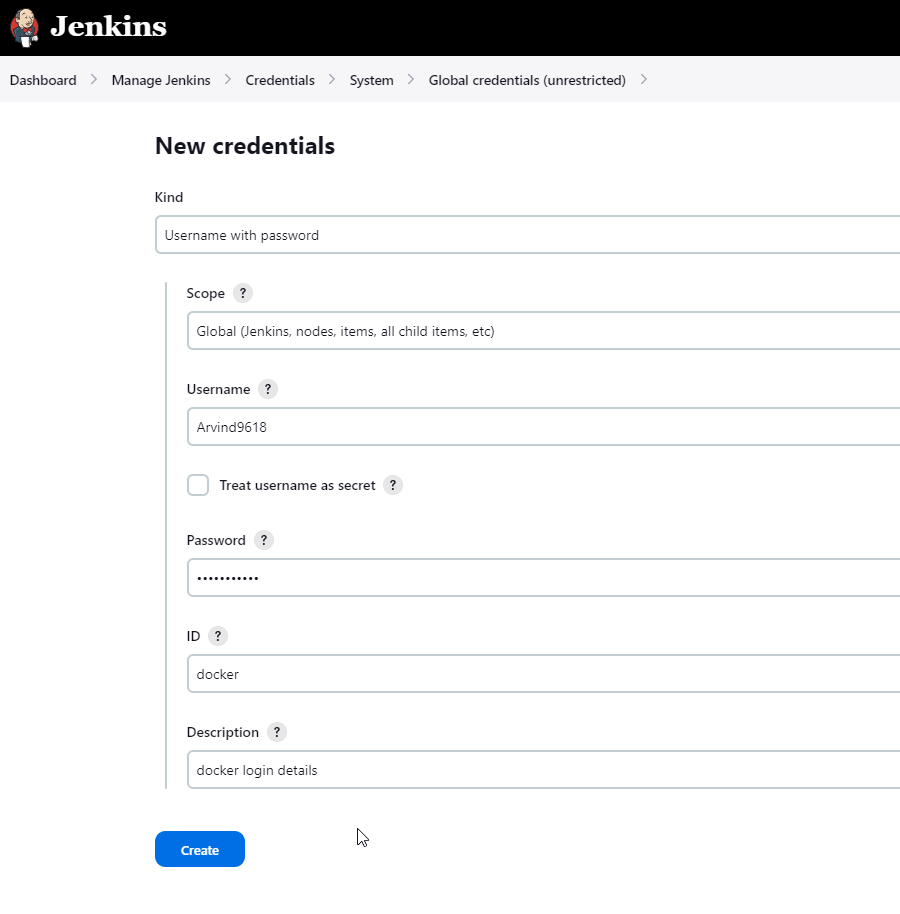Image resolution: width=900 pixels, height=914 pixels.
Task: Click the Jenkins butler logo icon
Action: (26, 27)
